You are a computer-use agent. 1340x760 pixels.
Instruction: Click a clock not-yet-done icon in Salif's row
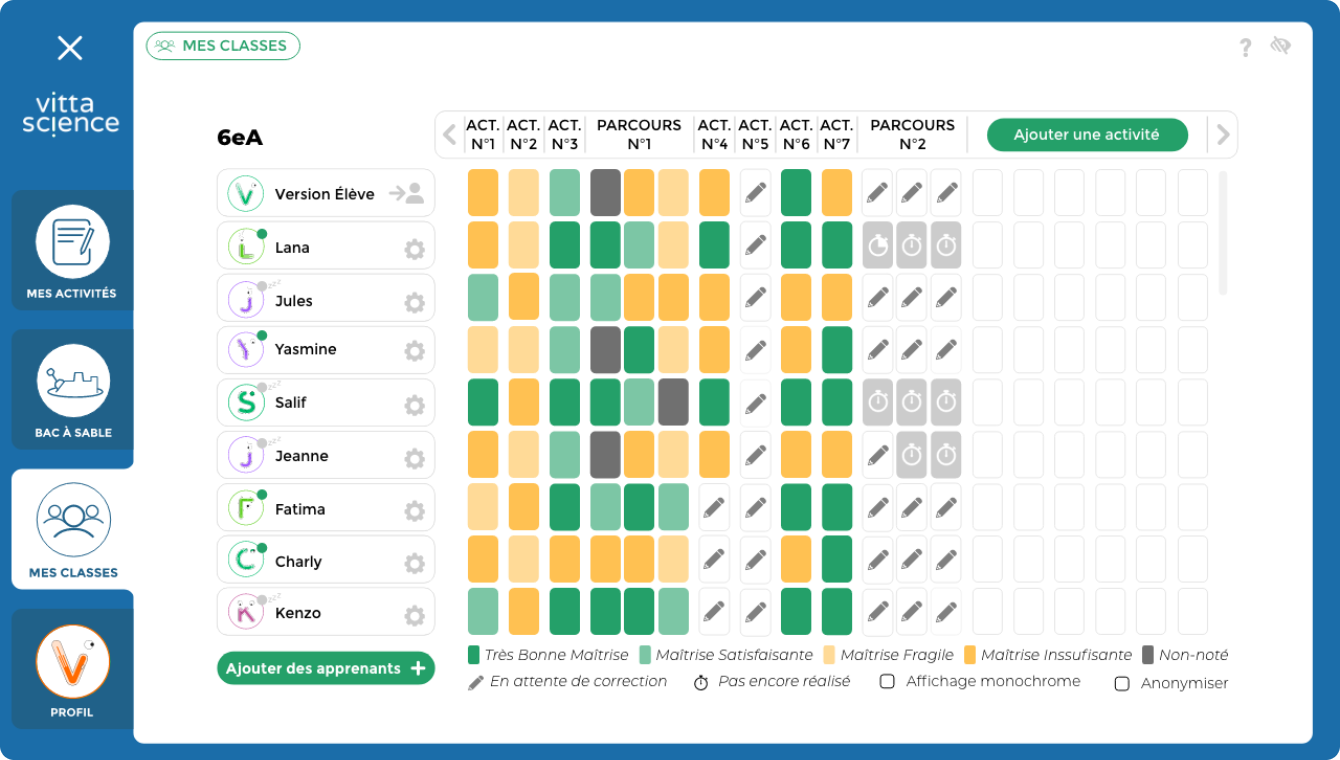coord(877,402)
